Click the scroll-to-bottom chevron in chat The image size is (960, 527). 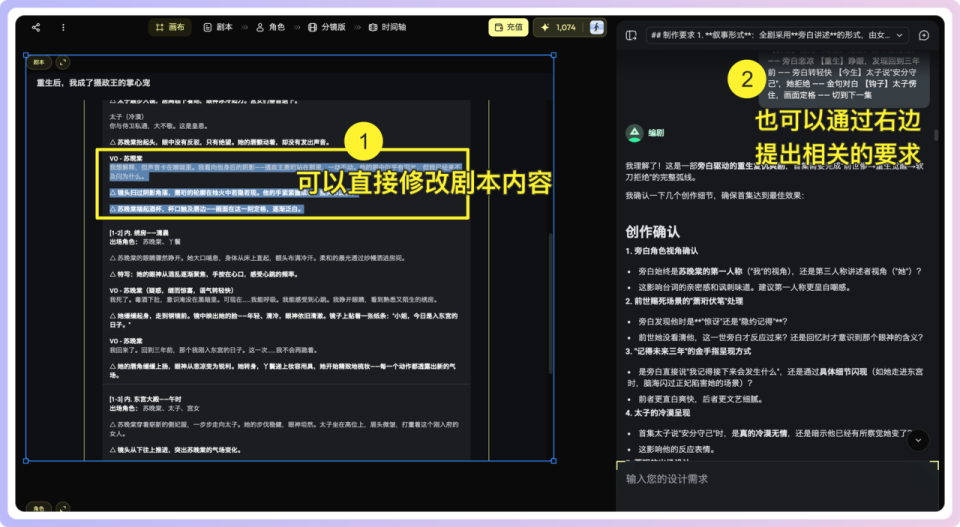pyautogui.click(x=918, y=440)
